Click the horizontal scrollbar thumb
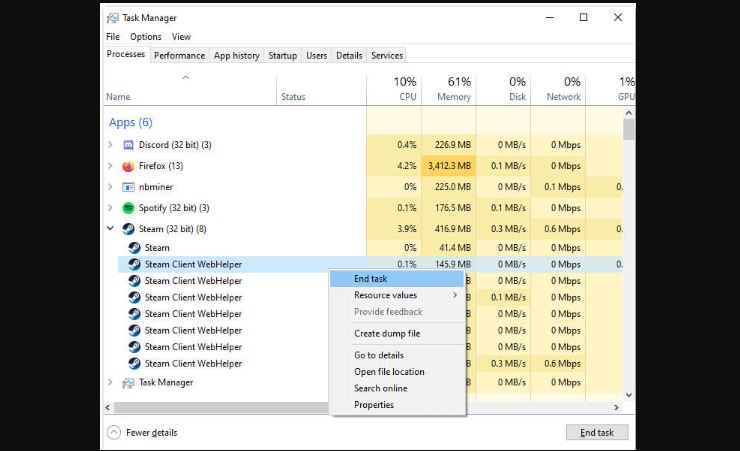This screenshot has height=451, width=740. click(221, 407)
